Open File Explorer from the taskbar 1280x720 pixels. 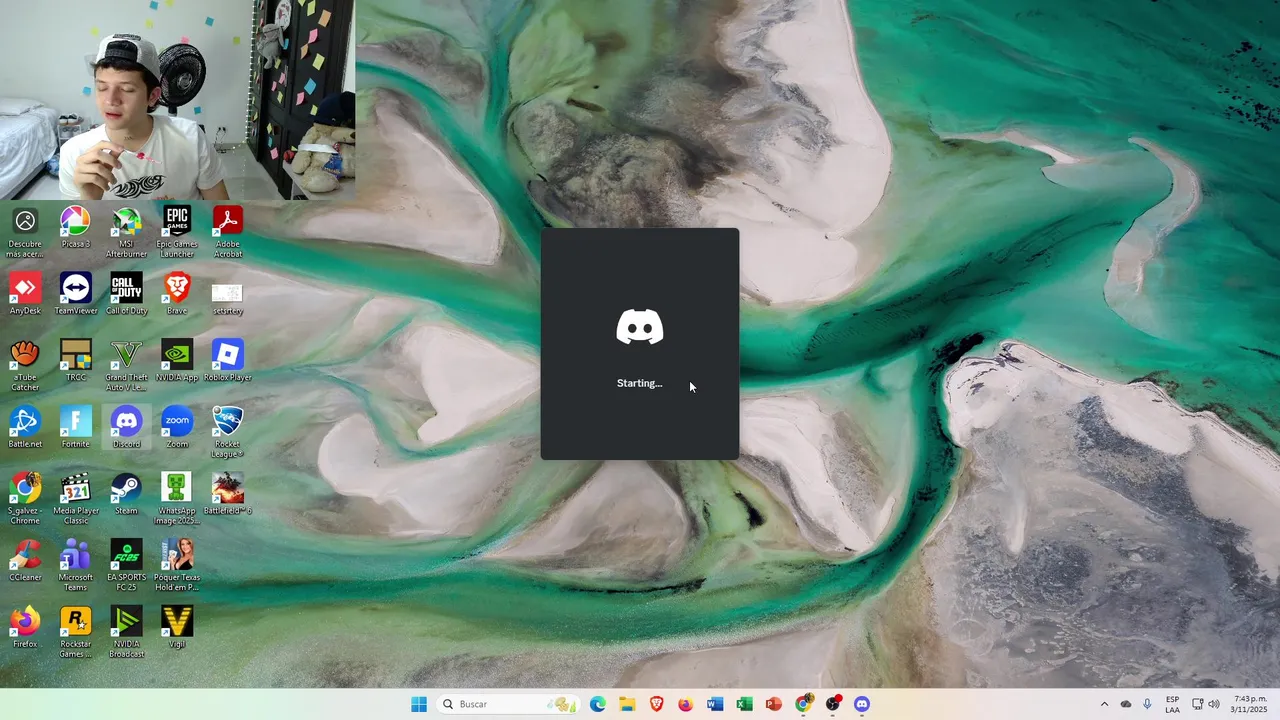coord(627,704)
